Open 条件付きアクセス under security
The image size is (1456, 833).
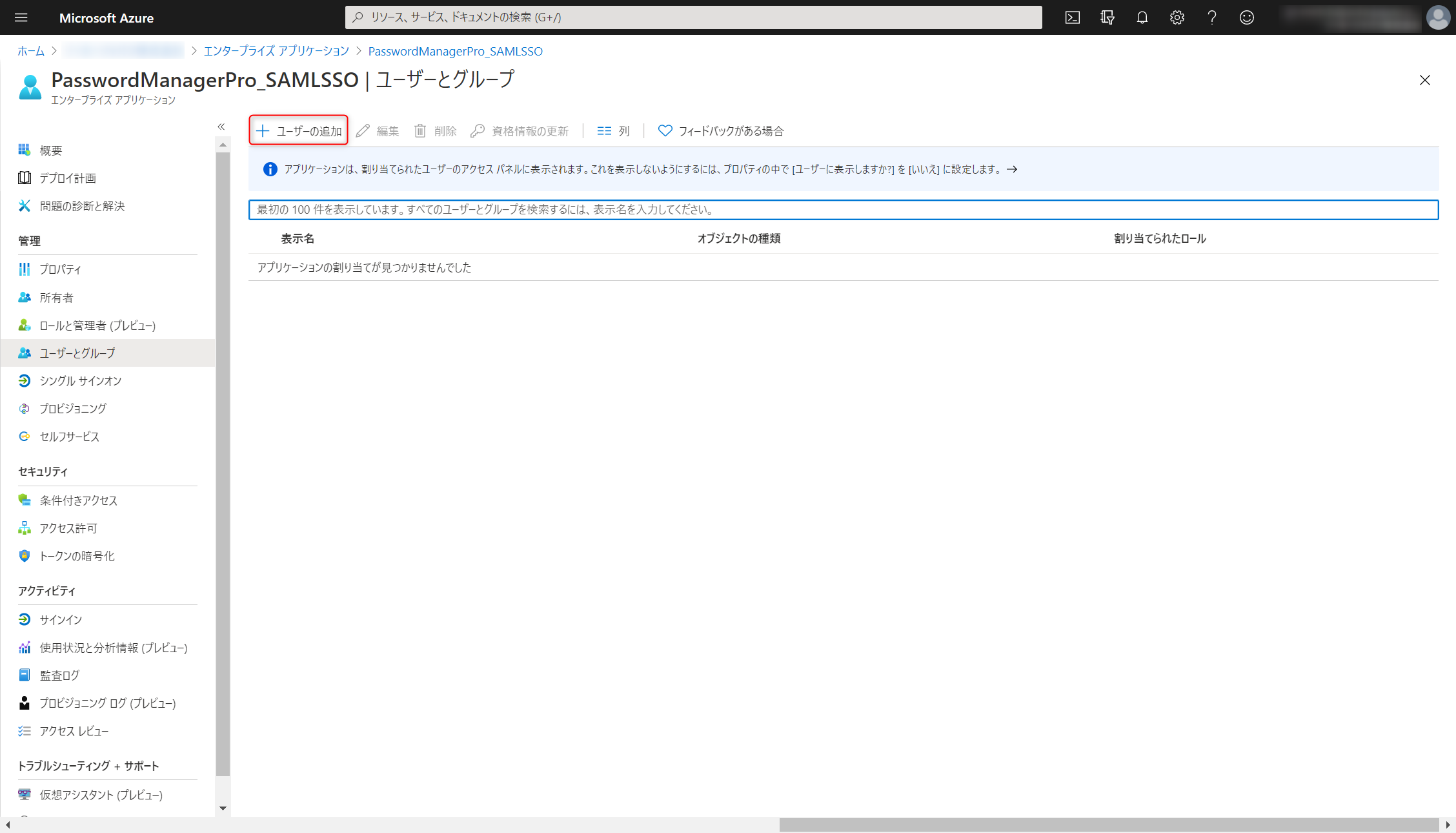78,500
